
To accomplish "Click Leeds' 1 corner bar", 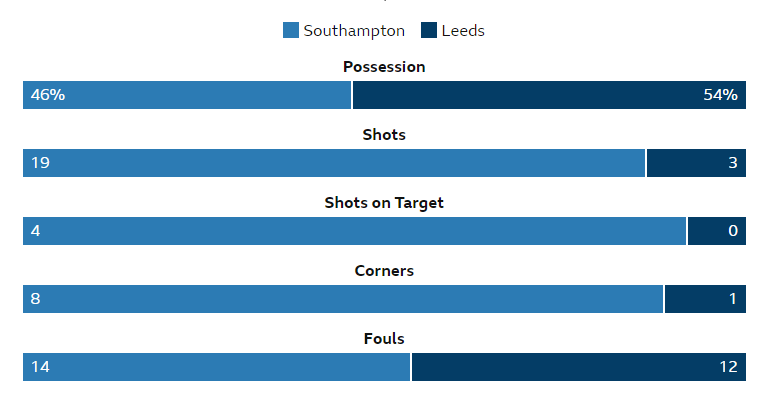I will [x=705, y=299].
